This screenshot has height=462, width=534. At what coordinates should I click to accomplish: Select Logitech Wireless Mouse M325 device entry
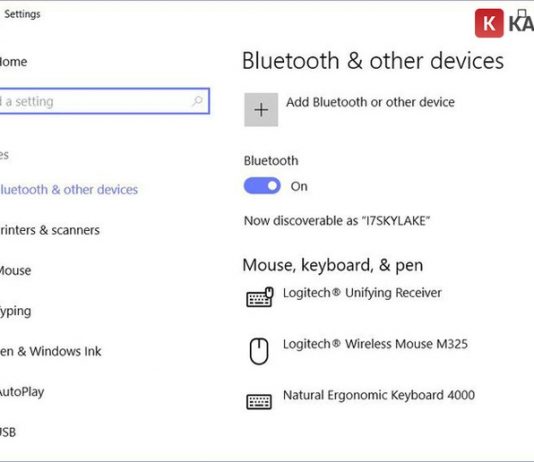(x=357, y=351)
